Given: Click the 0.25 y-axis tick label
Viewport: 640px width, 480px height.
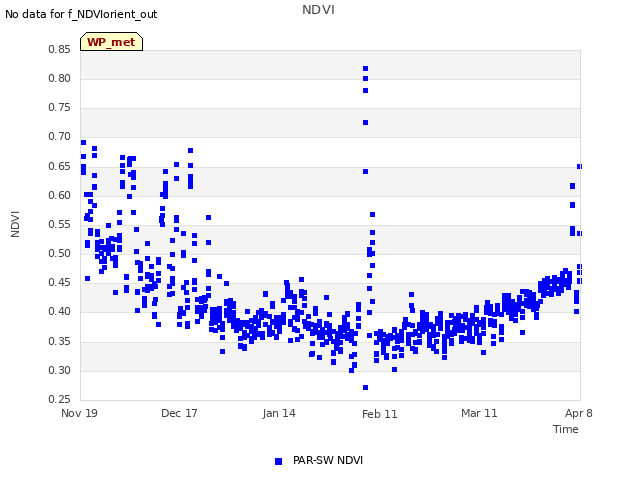Looking at the screenshot, I should point(59,399).
